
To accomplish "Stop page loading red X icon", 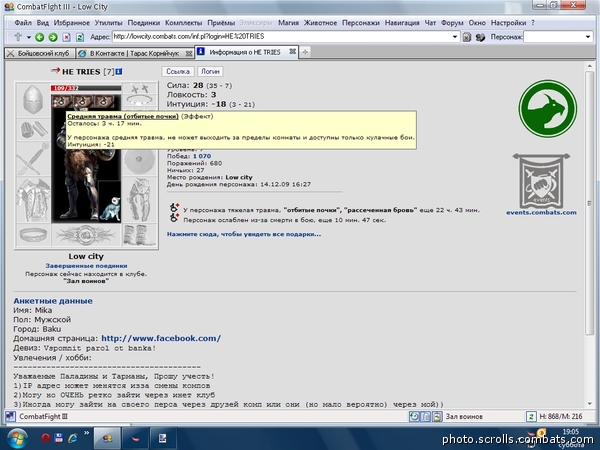I will 66,37.
